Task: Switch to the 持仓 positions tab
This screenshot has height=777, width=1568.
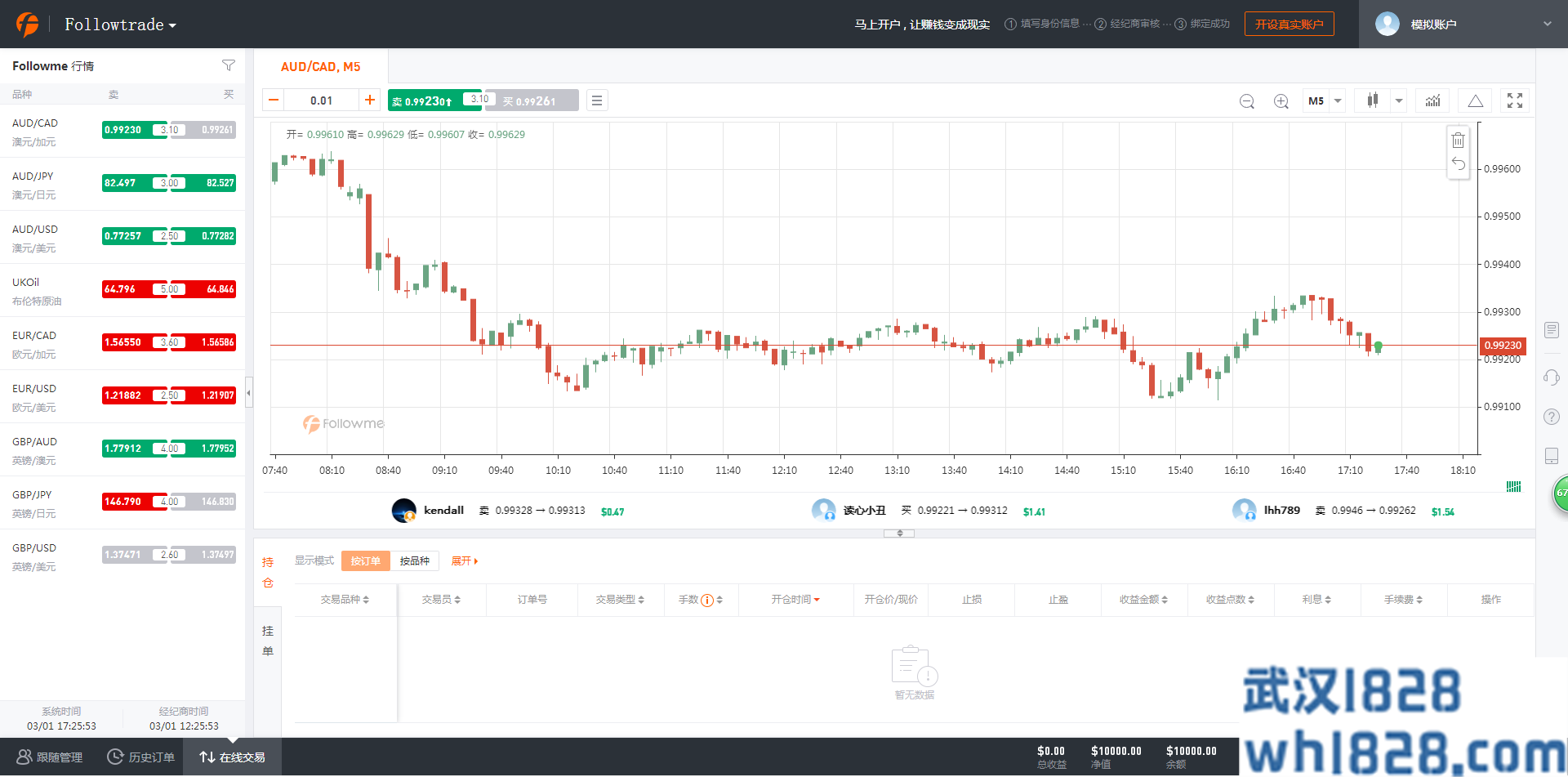Action: [268, 572]
